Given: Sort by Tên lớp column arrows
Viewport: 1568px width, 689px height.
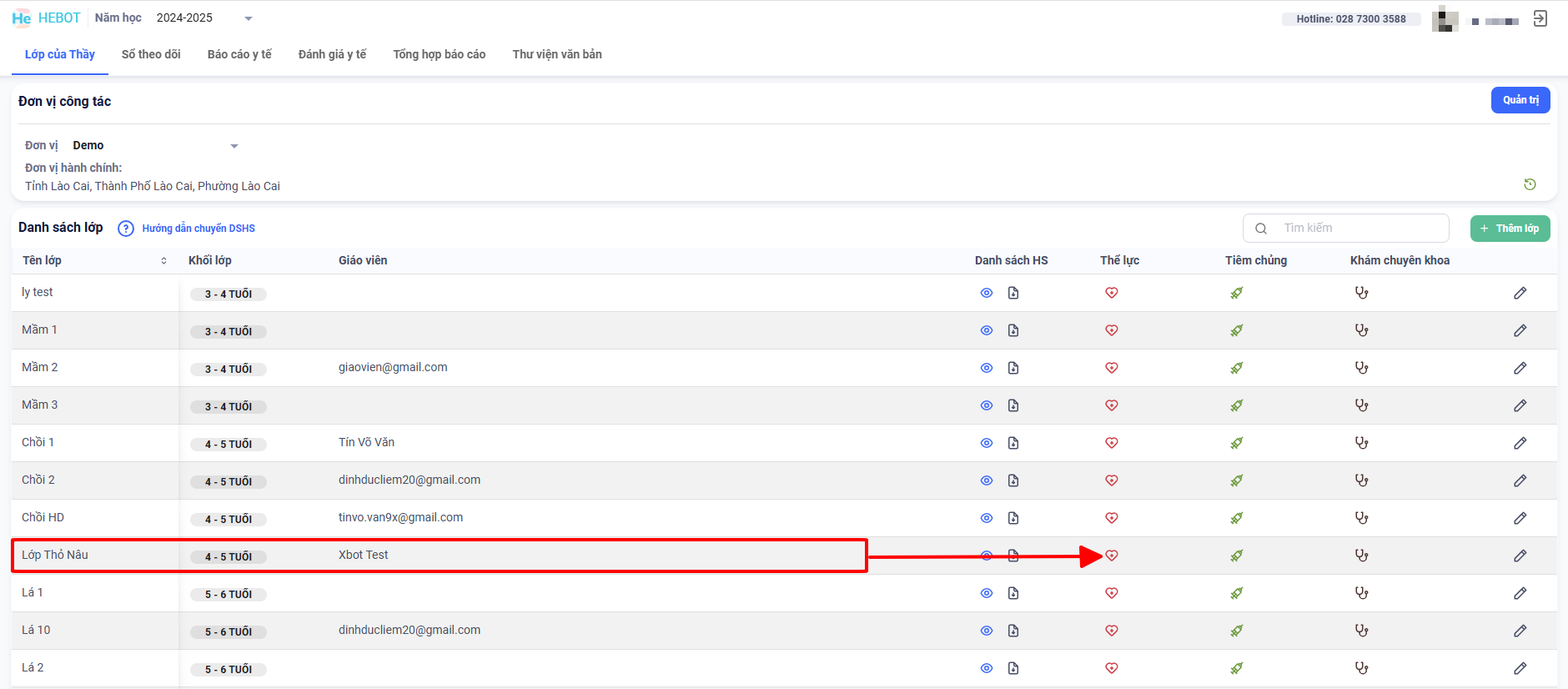Looking at the screenshot, I should coord(163,261).
